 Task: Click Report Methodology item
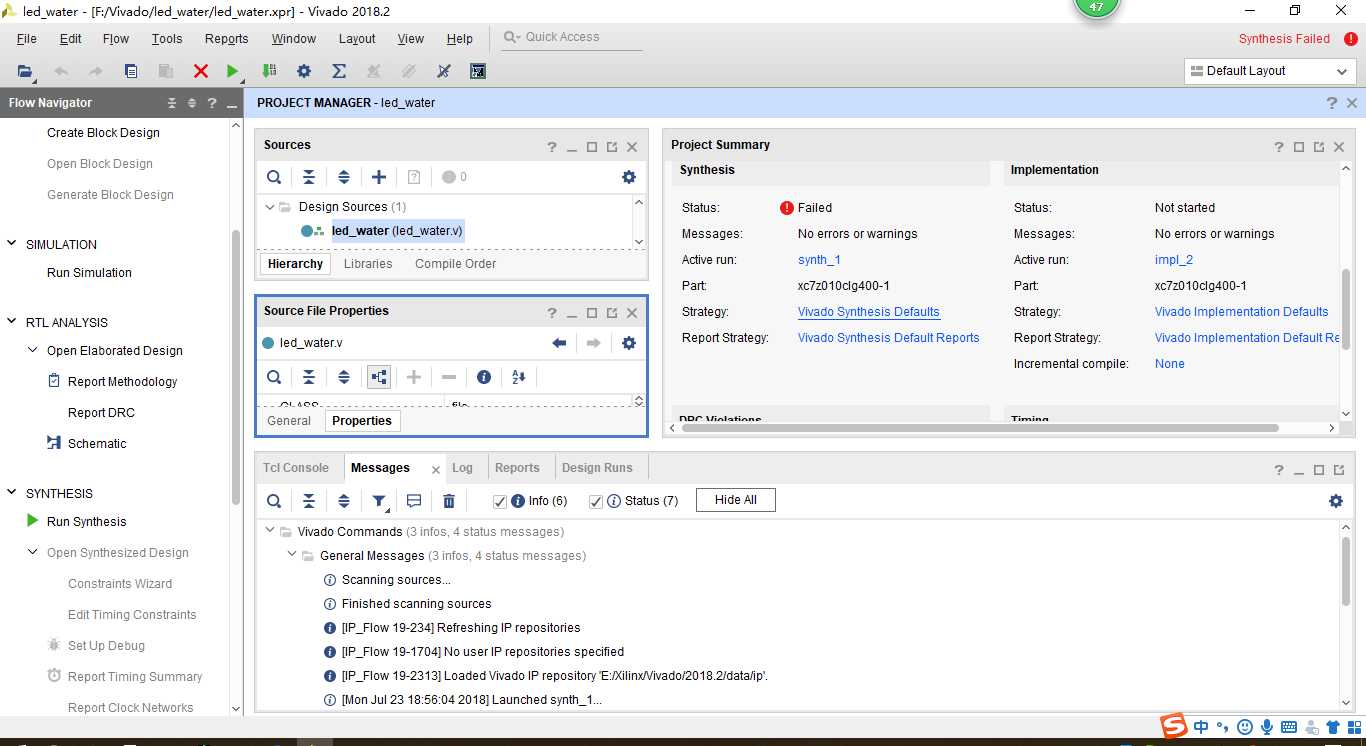(x=122, y=382)
